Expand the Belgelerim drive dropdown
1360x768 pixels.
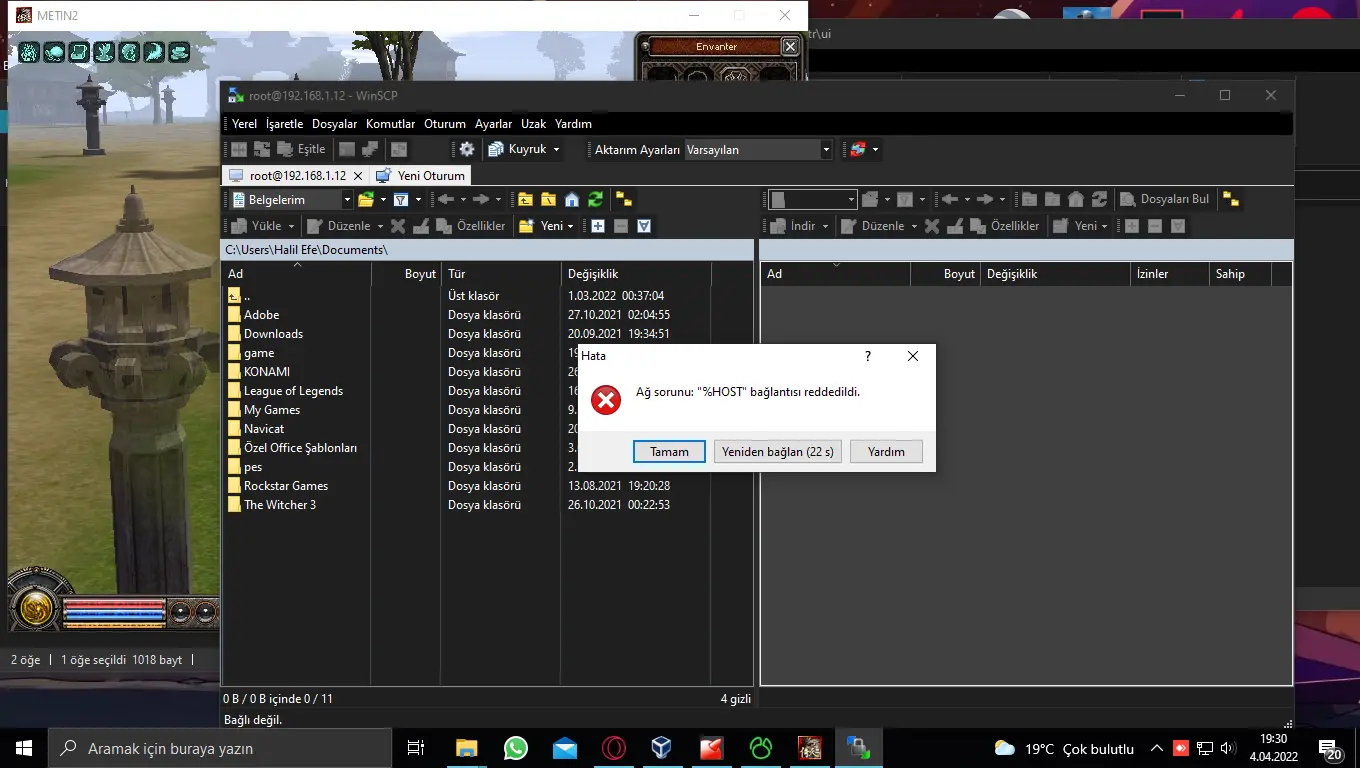[347, 200]
